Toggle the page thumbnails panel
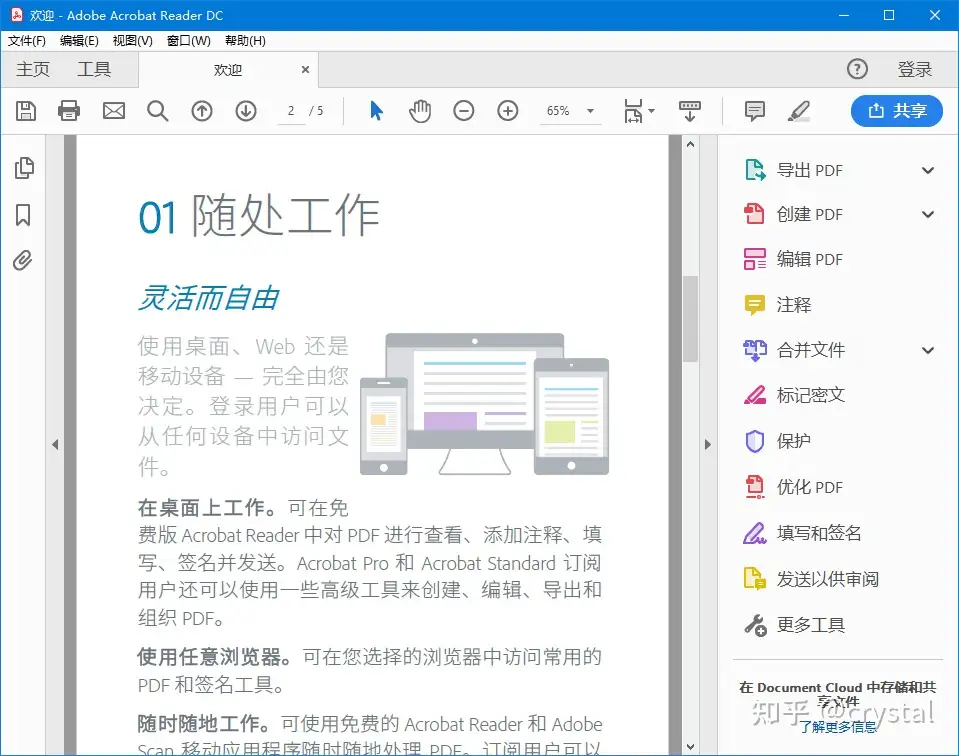Viewport: 959px width, 756px height. point(24,168)
